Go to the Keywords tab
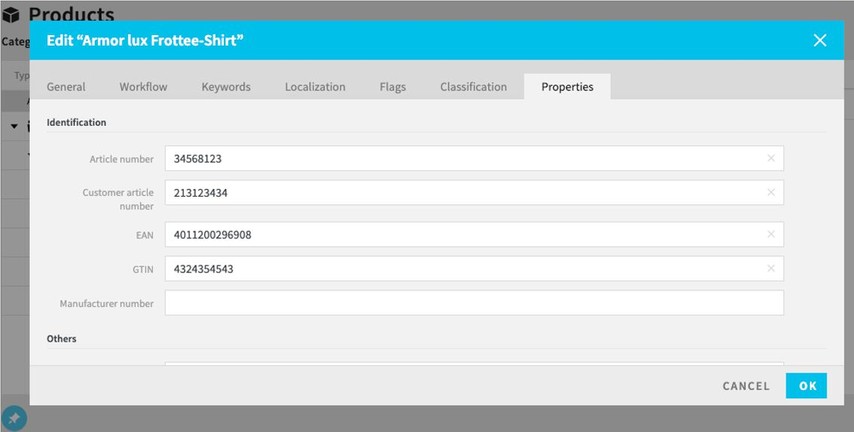 click(226, 87)
